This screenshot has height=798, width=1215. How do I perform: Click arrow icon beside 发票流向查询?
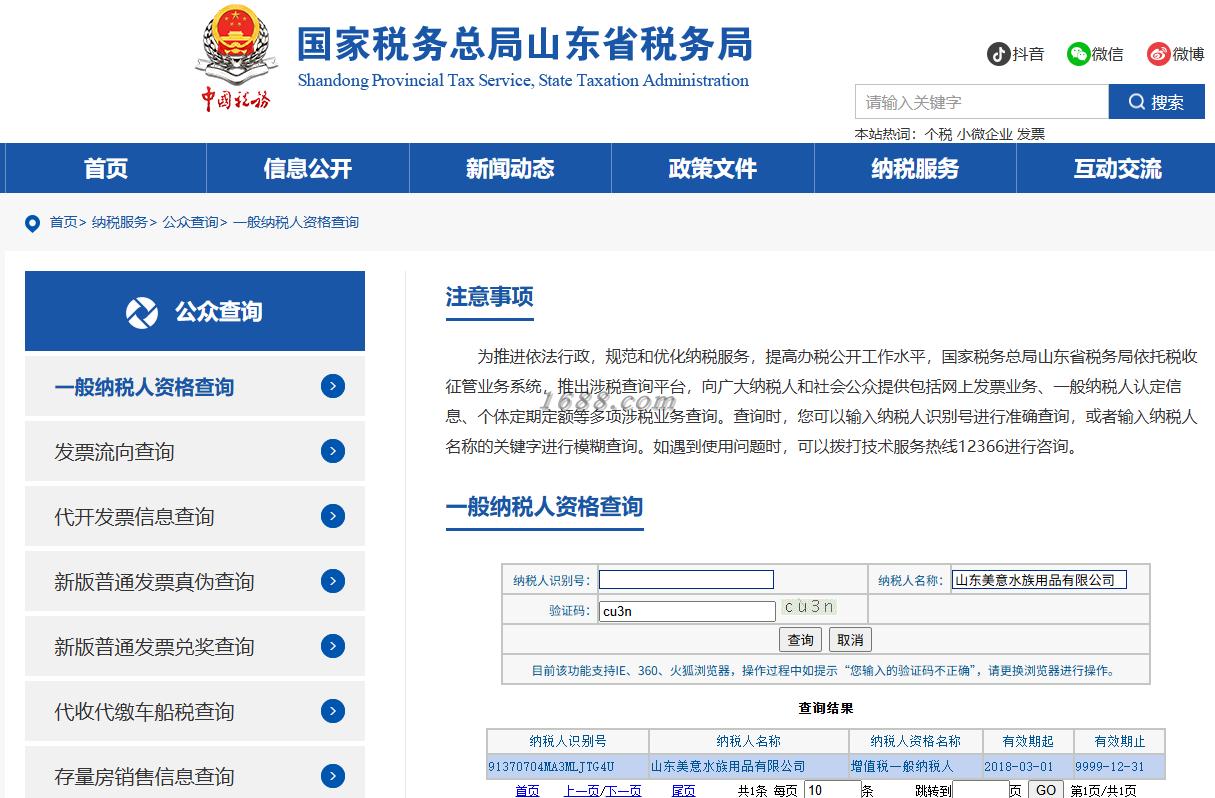pyautogui.click(x=333, y=451)
